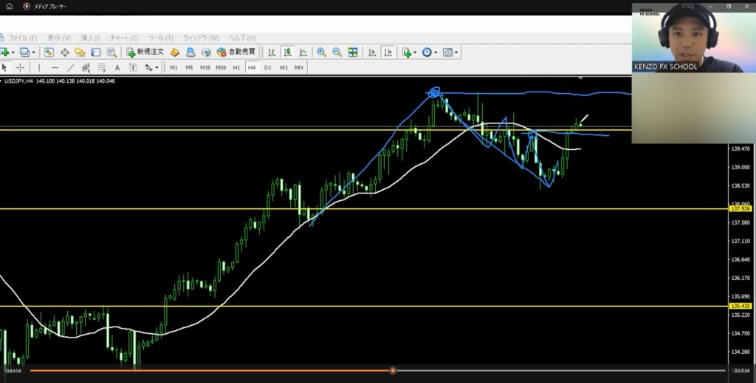Viewport: 756px width, 383px height.
Task: Open the New Chart tool
Action: (x=4, y=52)
